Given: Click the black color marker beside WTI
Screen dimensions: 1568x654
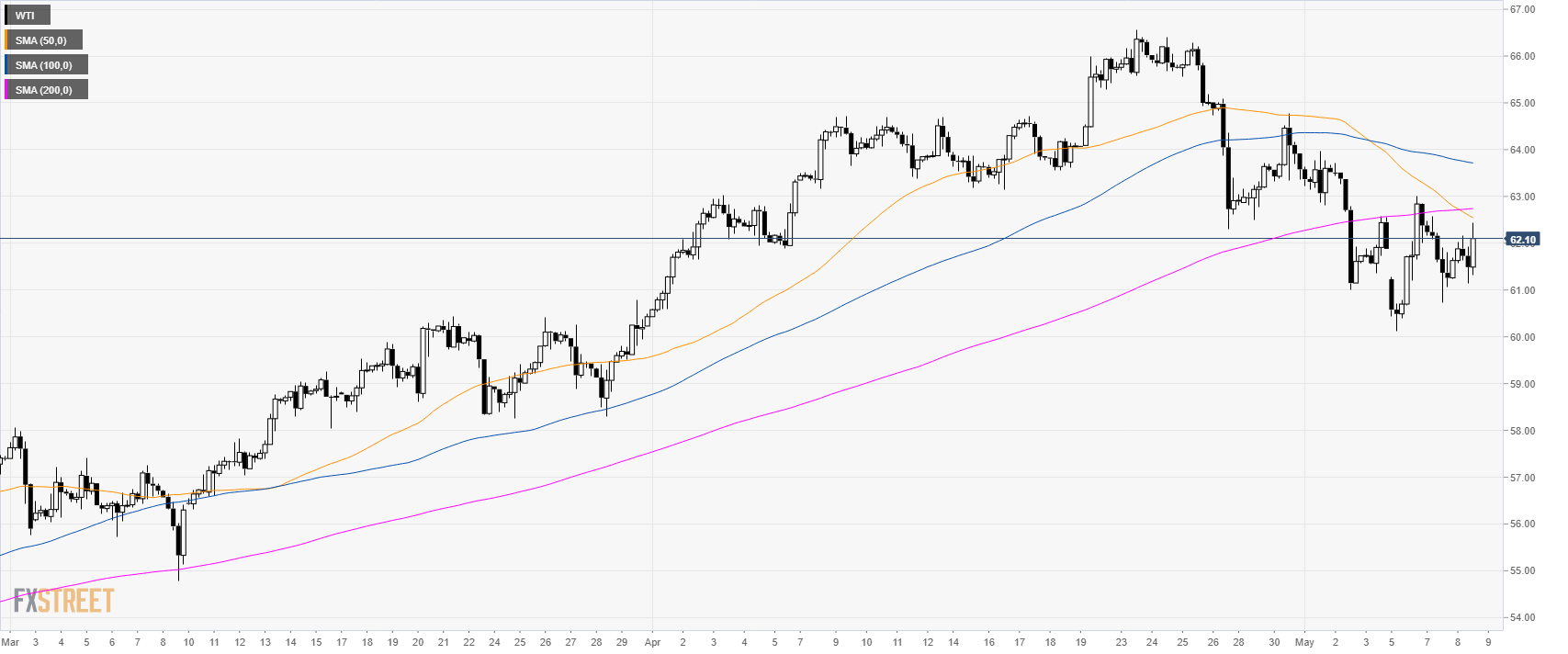Looking at the screenshot, I should tap(6, 16).
